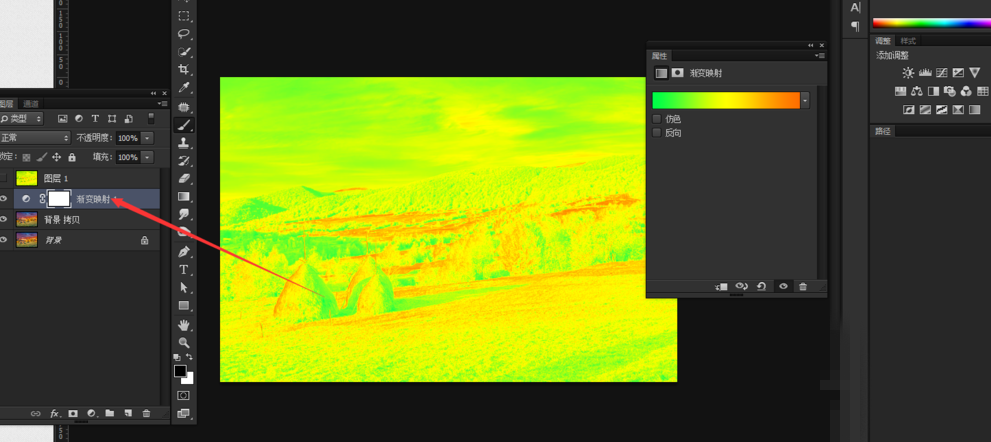This screenshot has width=991, height=442.
Task: Select the Path Selection arrow tool
Action: (184, 288)
